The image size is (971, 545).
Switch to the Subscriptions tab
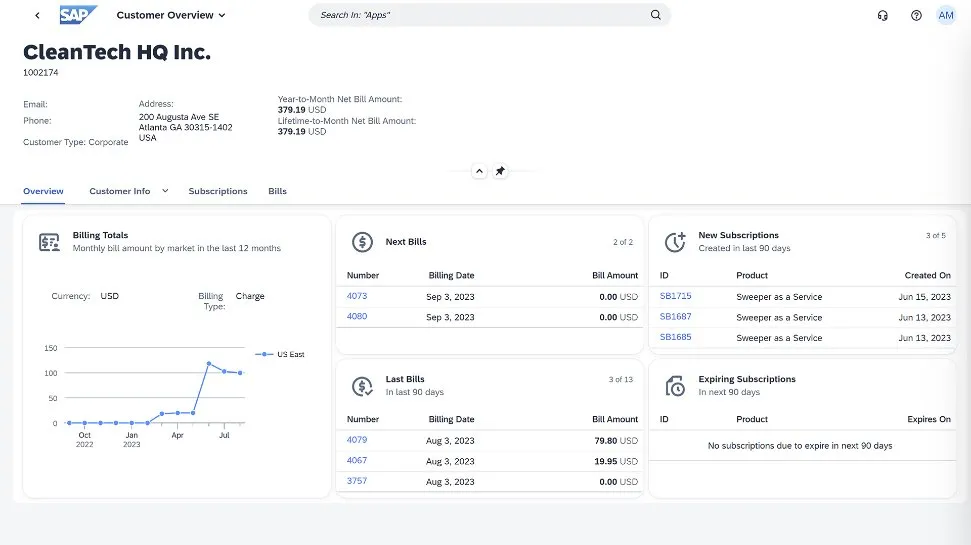[218, 191]
